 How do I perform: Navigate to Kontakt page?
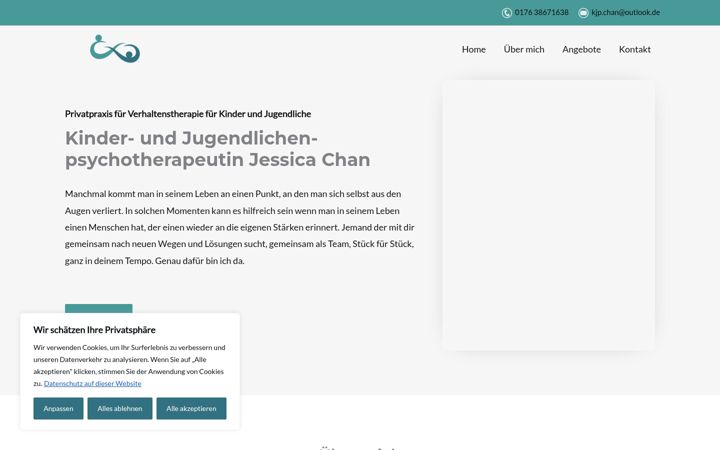(x=635, y=49)
